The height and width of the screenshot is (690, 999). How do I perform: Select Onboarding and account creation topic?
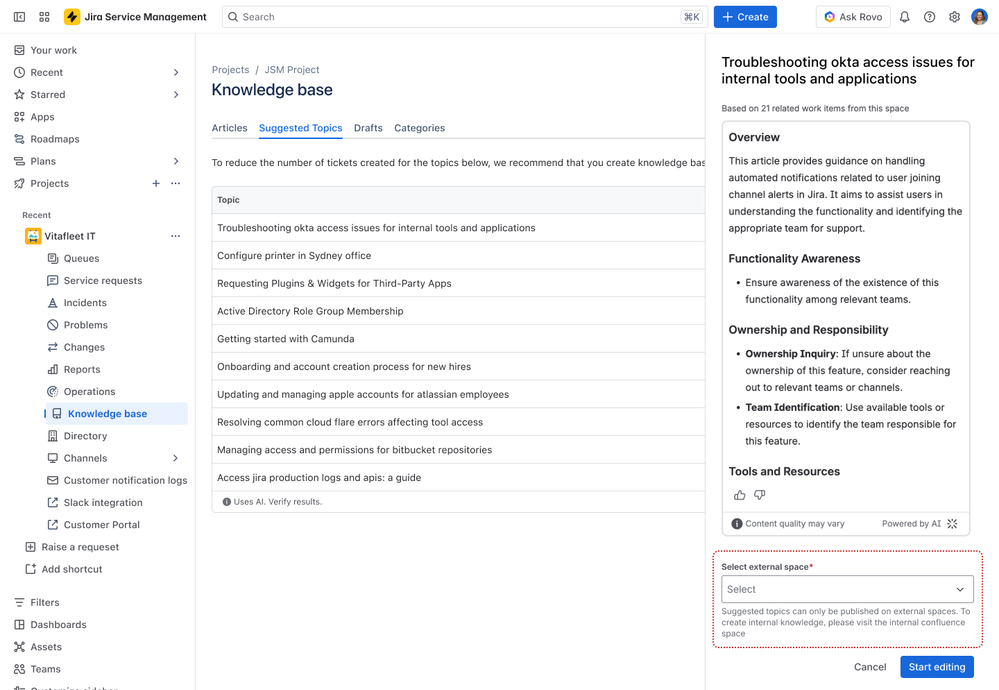459,367
